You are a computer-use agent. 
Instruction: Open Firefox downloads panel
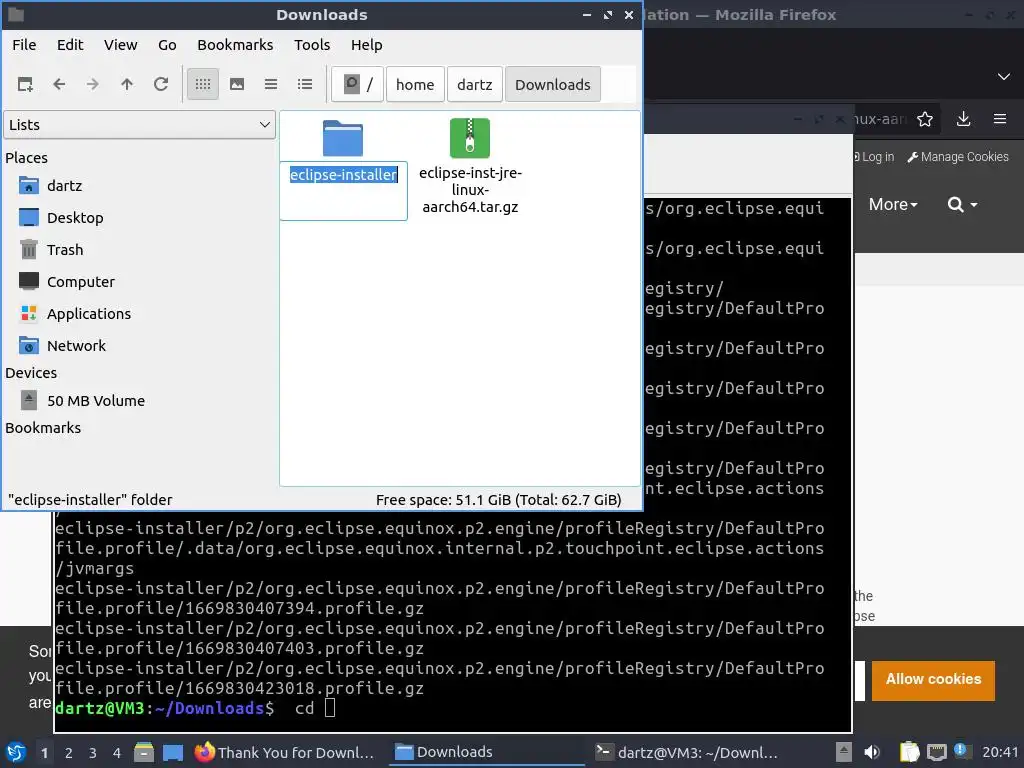tap(963, 119)
